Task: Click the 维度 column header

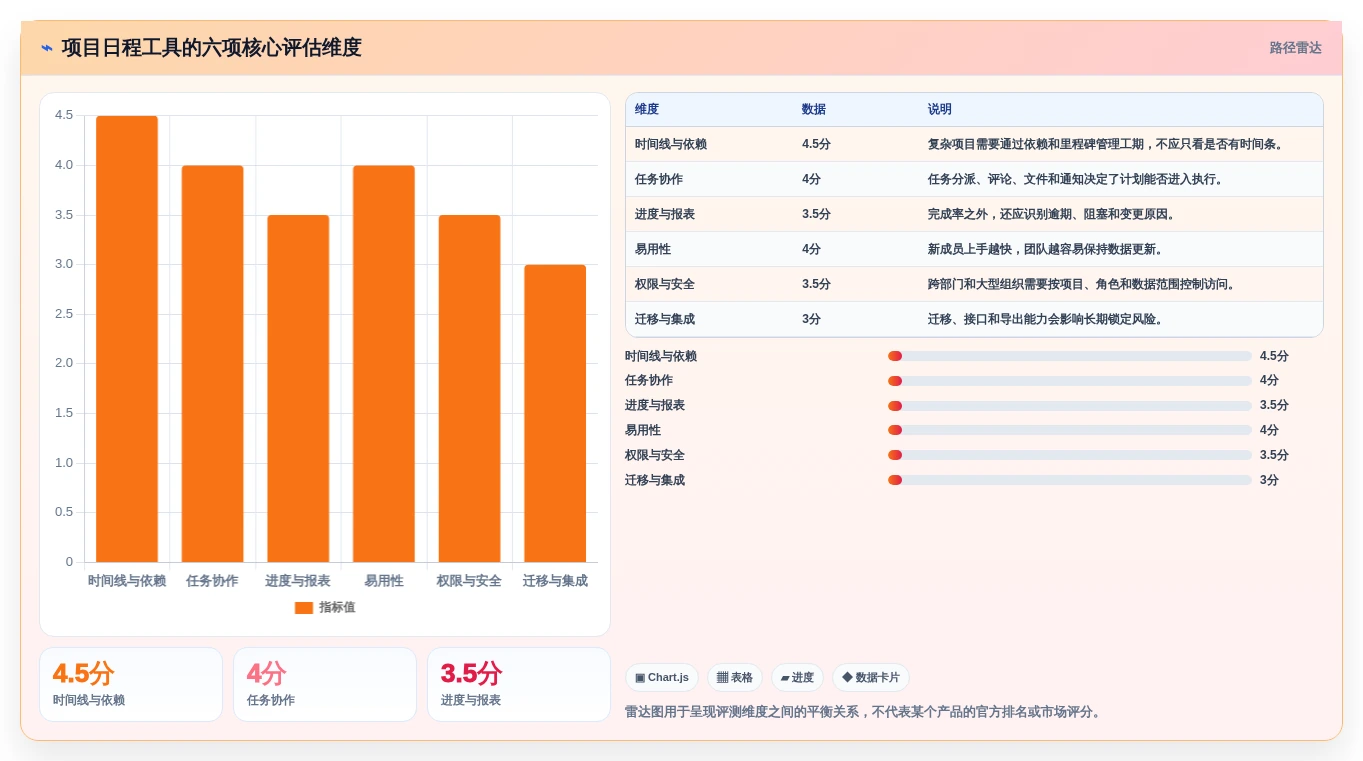Action: tap(647, 110)
